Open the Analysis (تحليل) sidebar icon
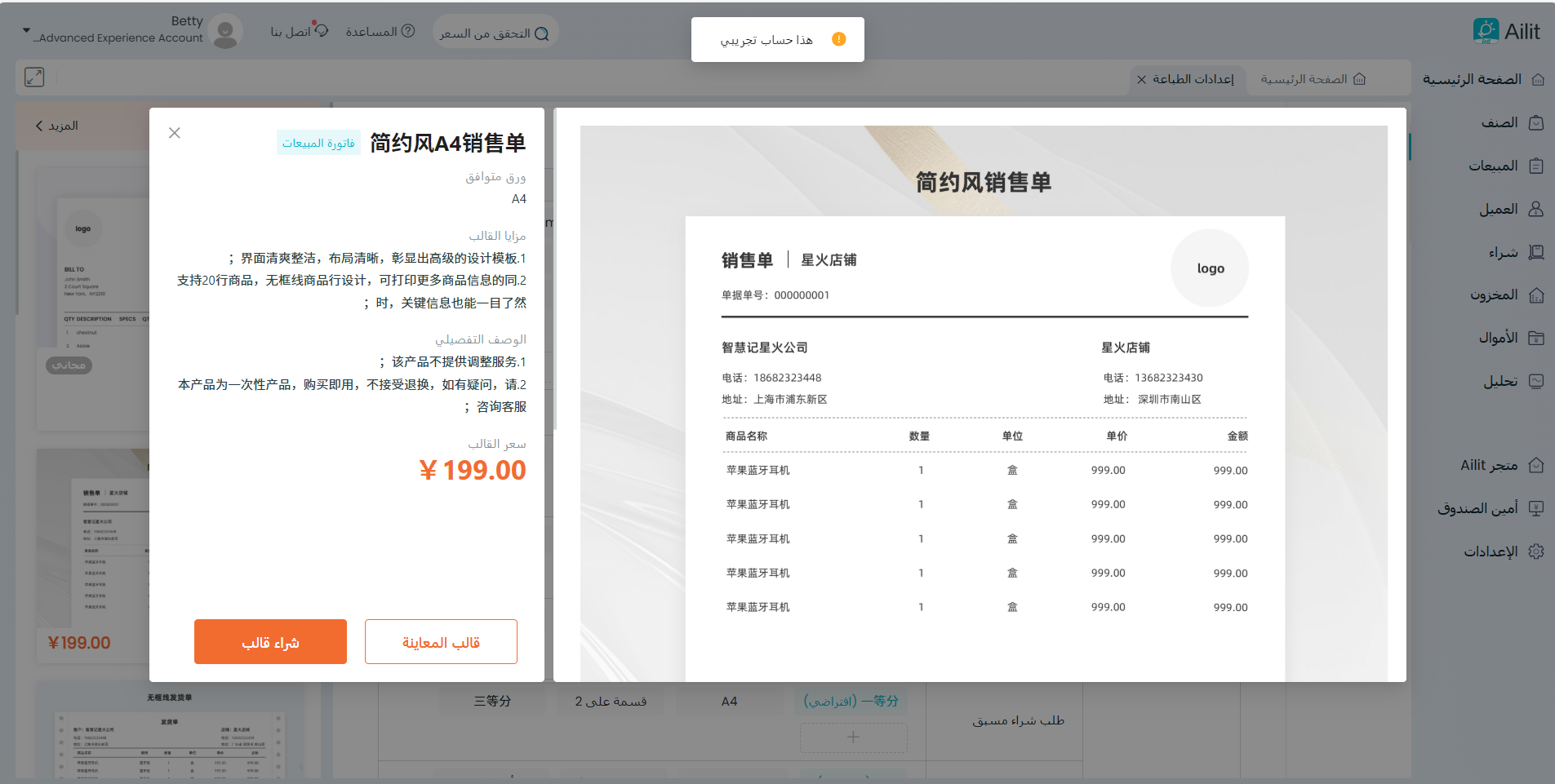 [1535, 381]
